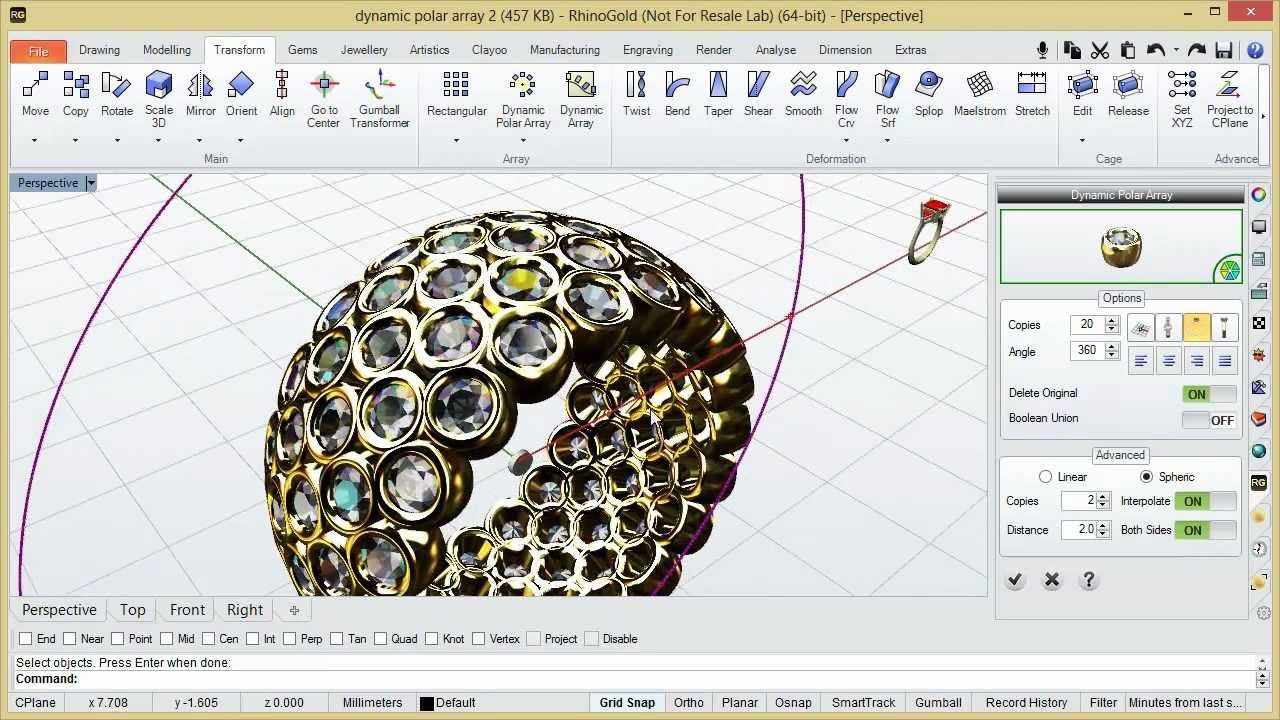Enable the Near osnap checkbox

(69, 638)
